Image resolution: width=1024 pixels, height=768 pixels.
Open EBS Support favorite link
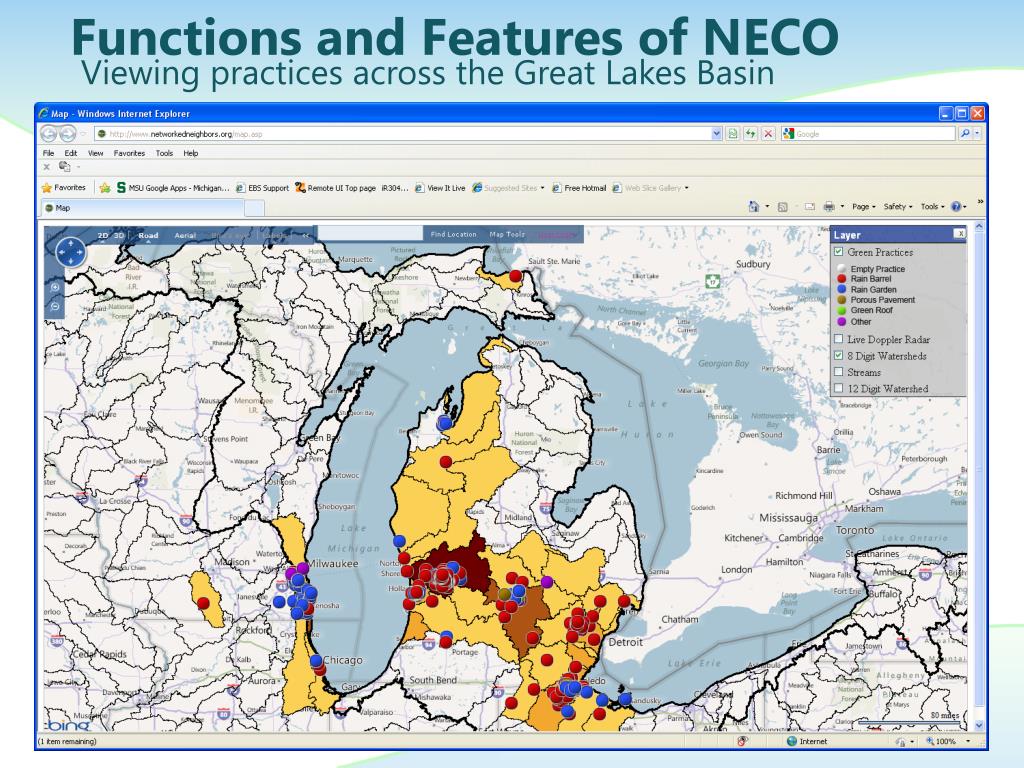click(262, 187)
